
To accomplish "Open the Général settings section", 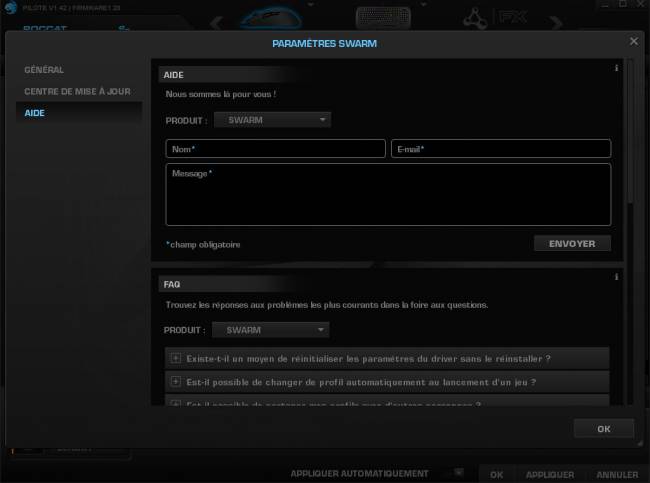I will (44, 70).
